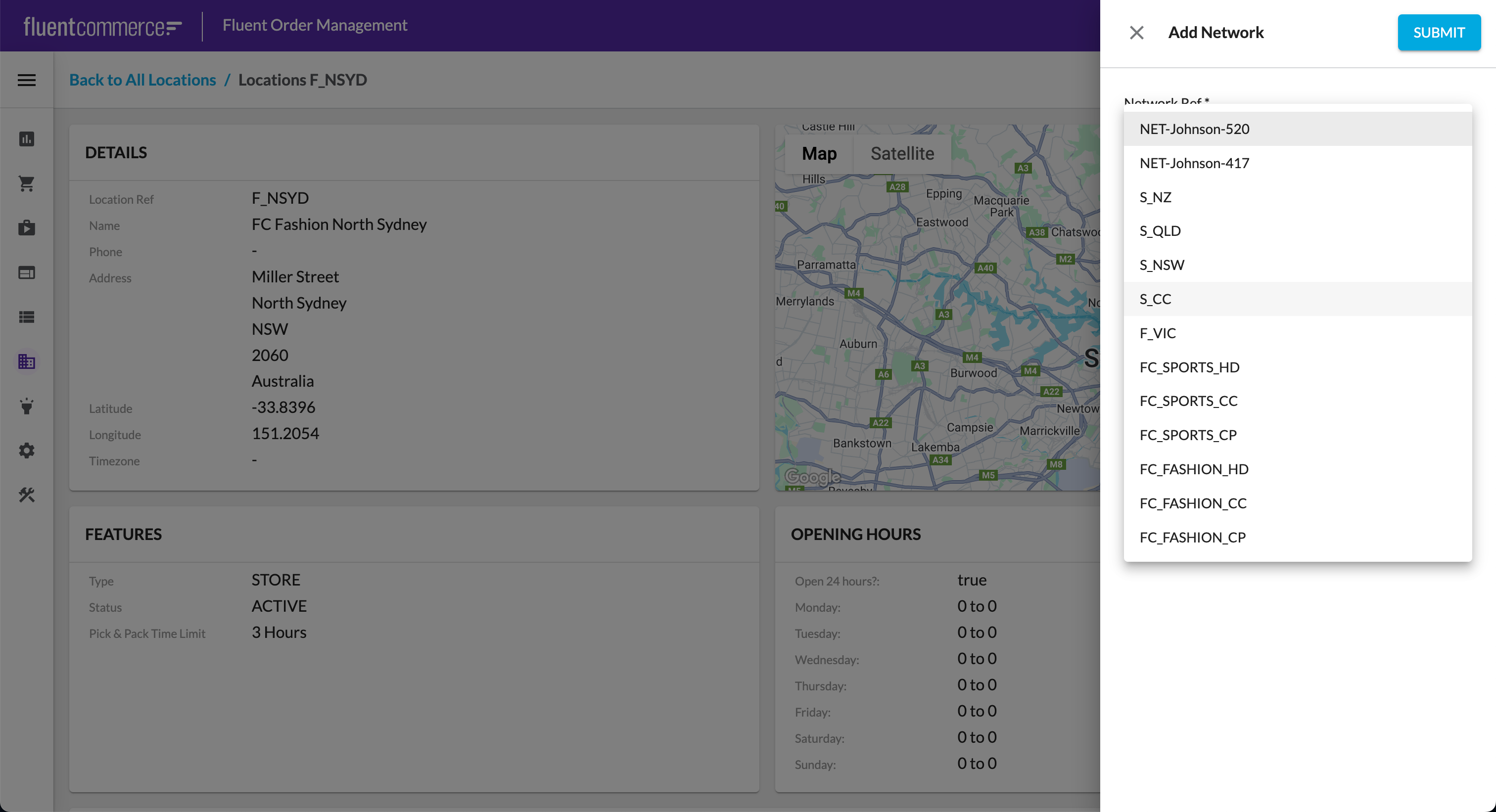Click the briefcase icon in sidebar
1496x812 pixels.
point(27,227)
